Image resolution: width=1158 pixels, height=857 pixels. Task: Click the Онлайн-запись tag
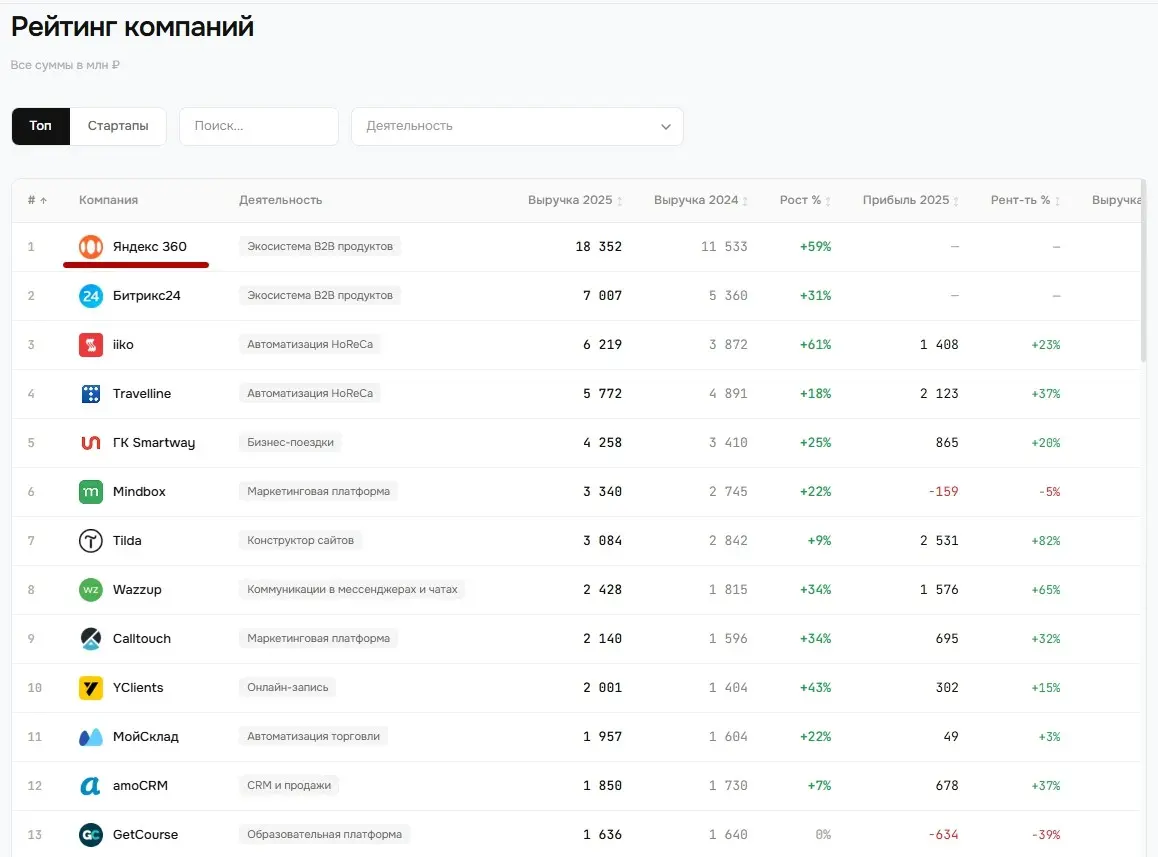tap(288, 688)
